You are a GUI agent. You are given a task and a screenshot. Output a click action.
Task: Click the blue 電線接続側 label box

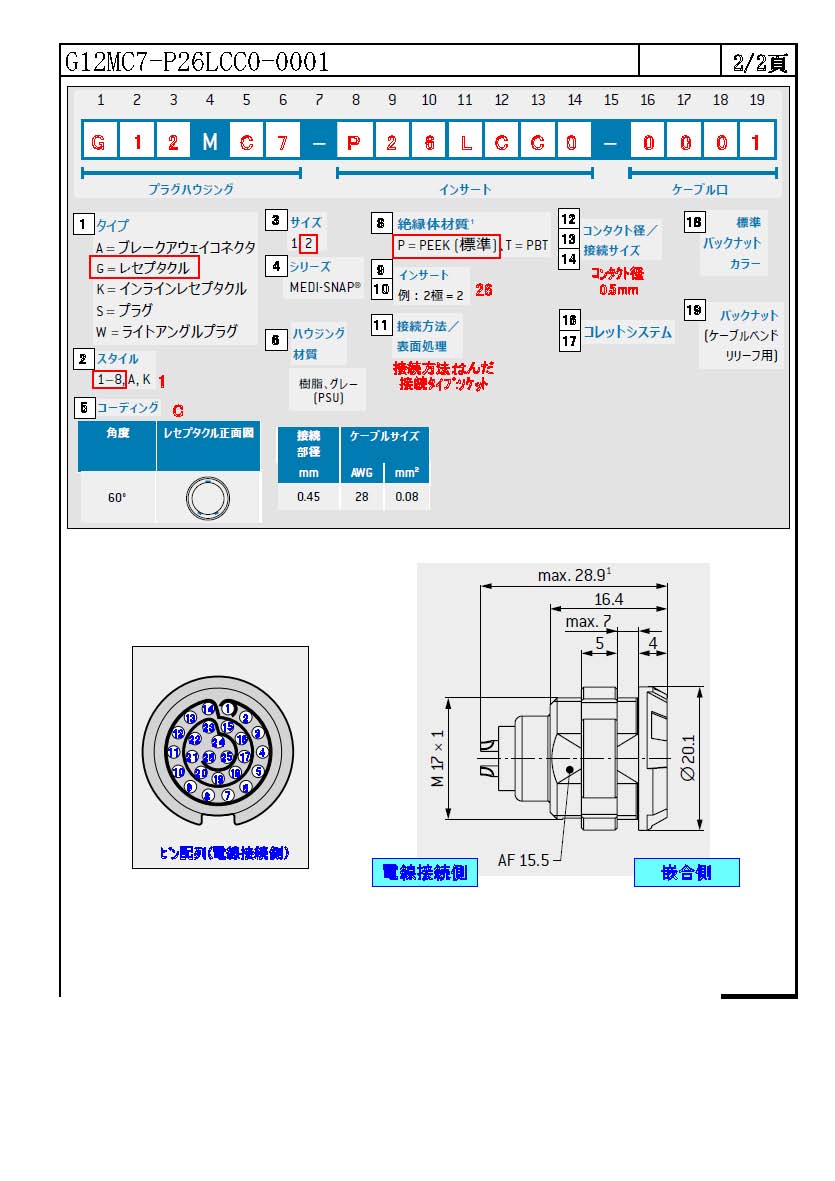[425, 872]
